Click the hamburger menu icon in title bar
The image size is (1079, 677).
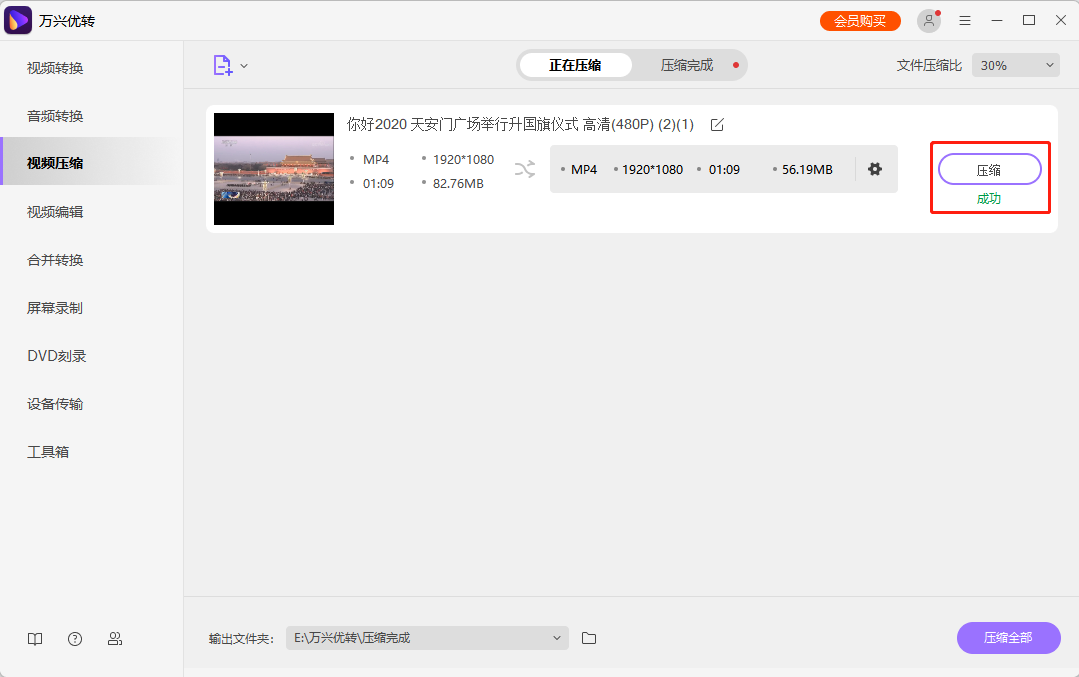click(964, 19)
